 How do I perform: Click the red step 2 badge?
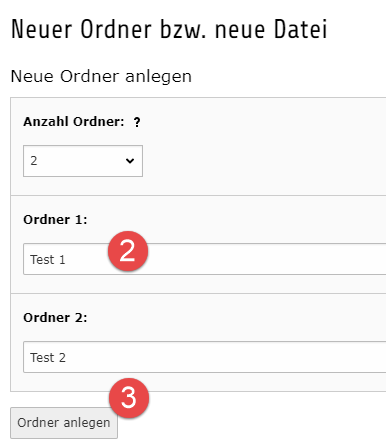click(x=128, y=251)
